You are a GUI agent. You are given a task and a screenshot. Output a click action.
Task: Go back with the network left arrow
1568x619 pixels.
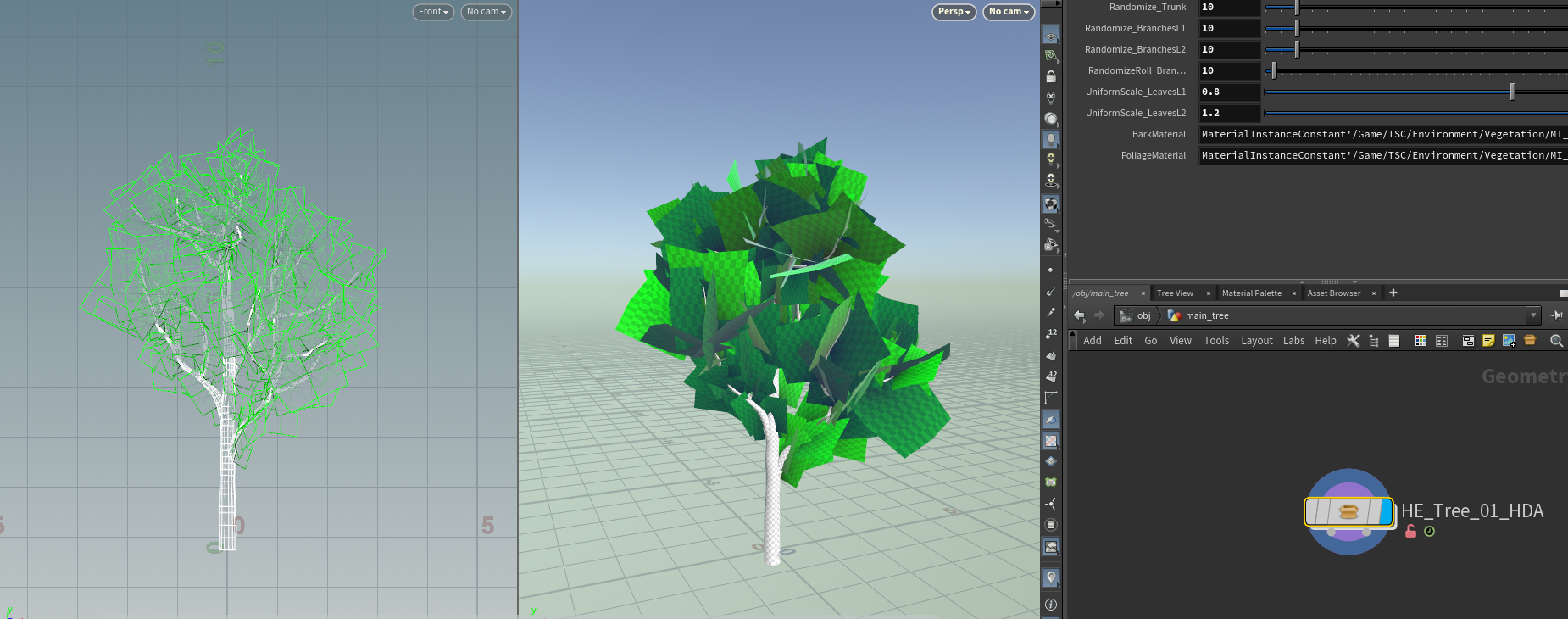pos(1079,315)
